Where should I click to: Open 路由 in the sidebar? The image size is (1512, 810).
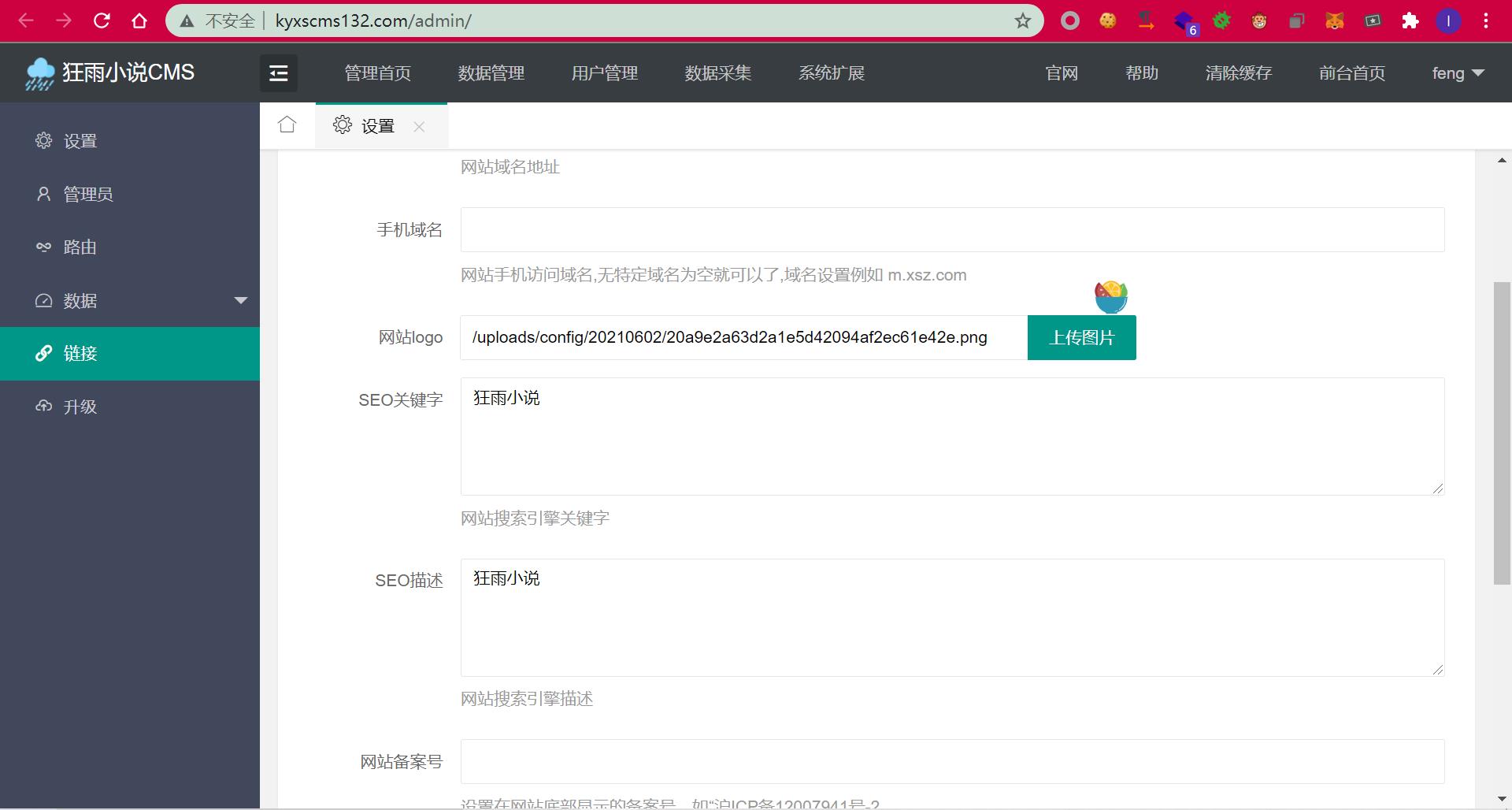[x=130, y=247]
